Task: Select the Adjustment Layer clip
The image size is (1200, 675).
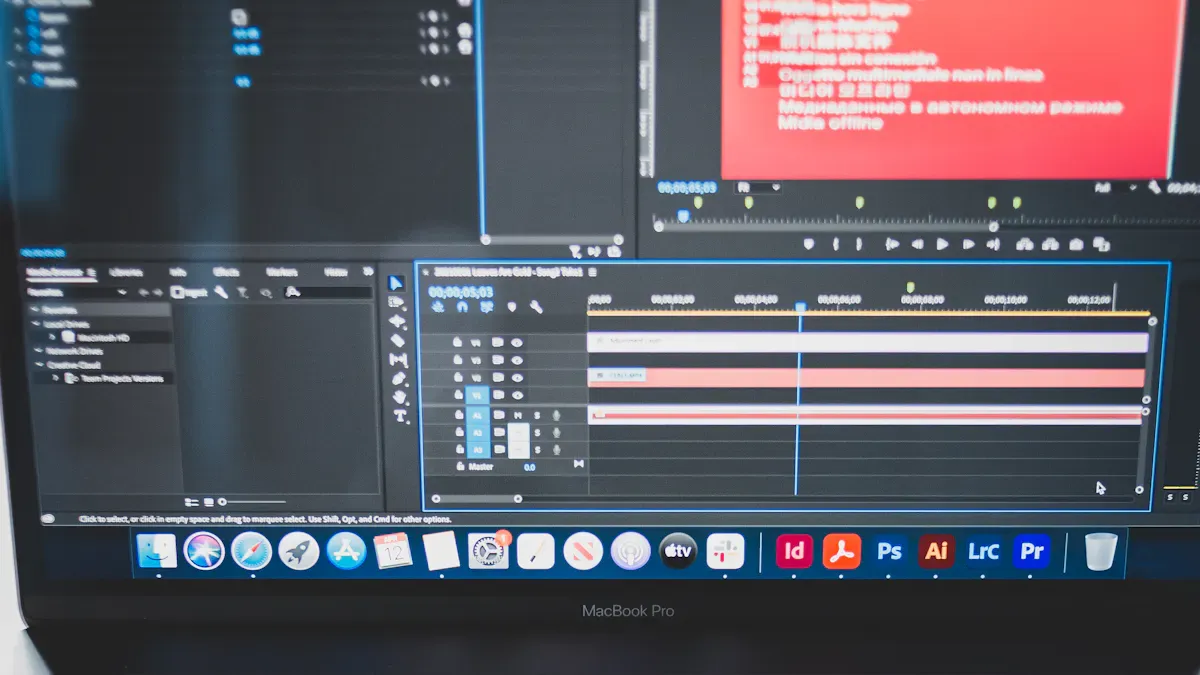Action: (868, 342)
